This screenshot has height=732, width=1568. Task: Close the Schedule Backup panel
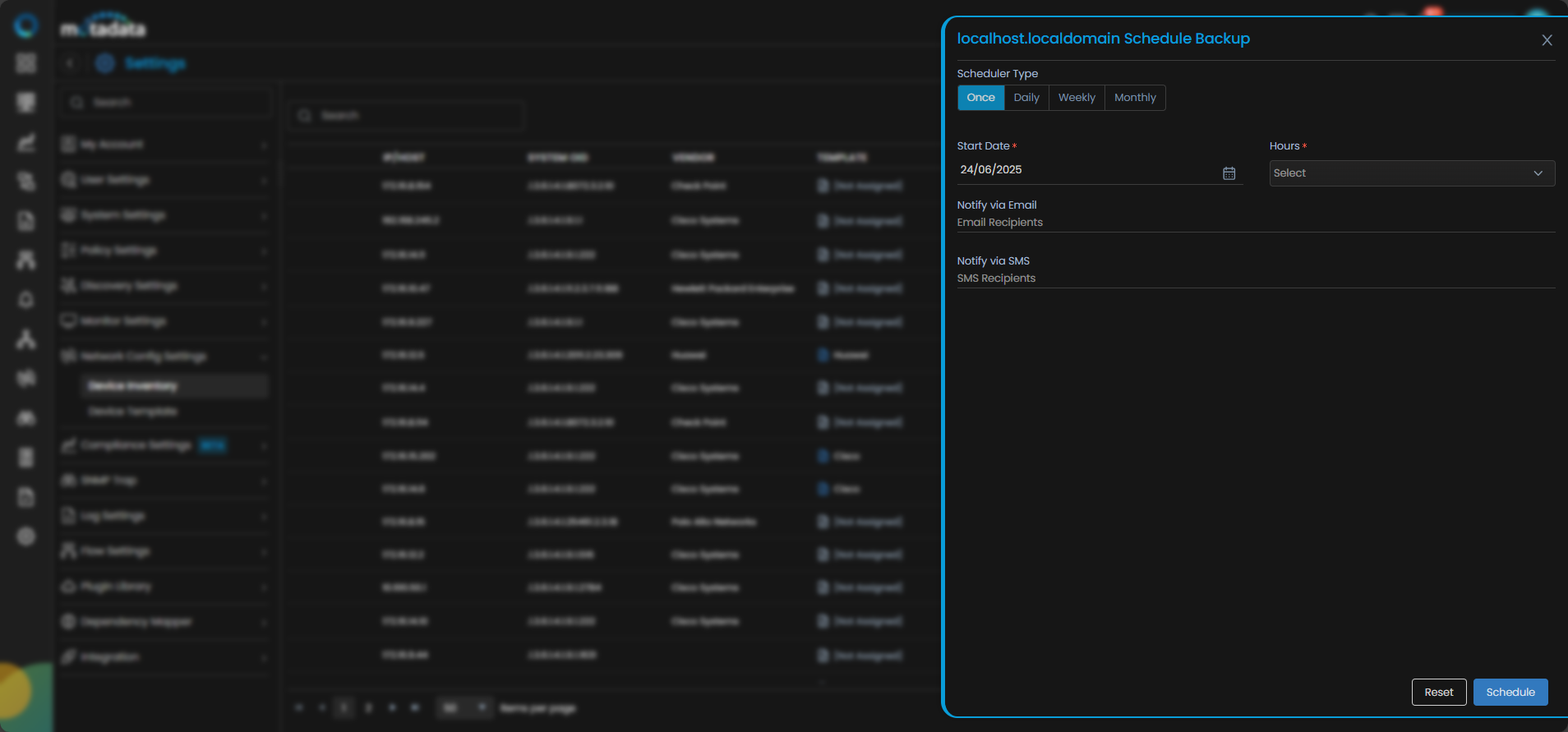click(x=1547, y=40)
